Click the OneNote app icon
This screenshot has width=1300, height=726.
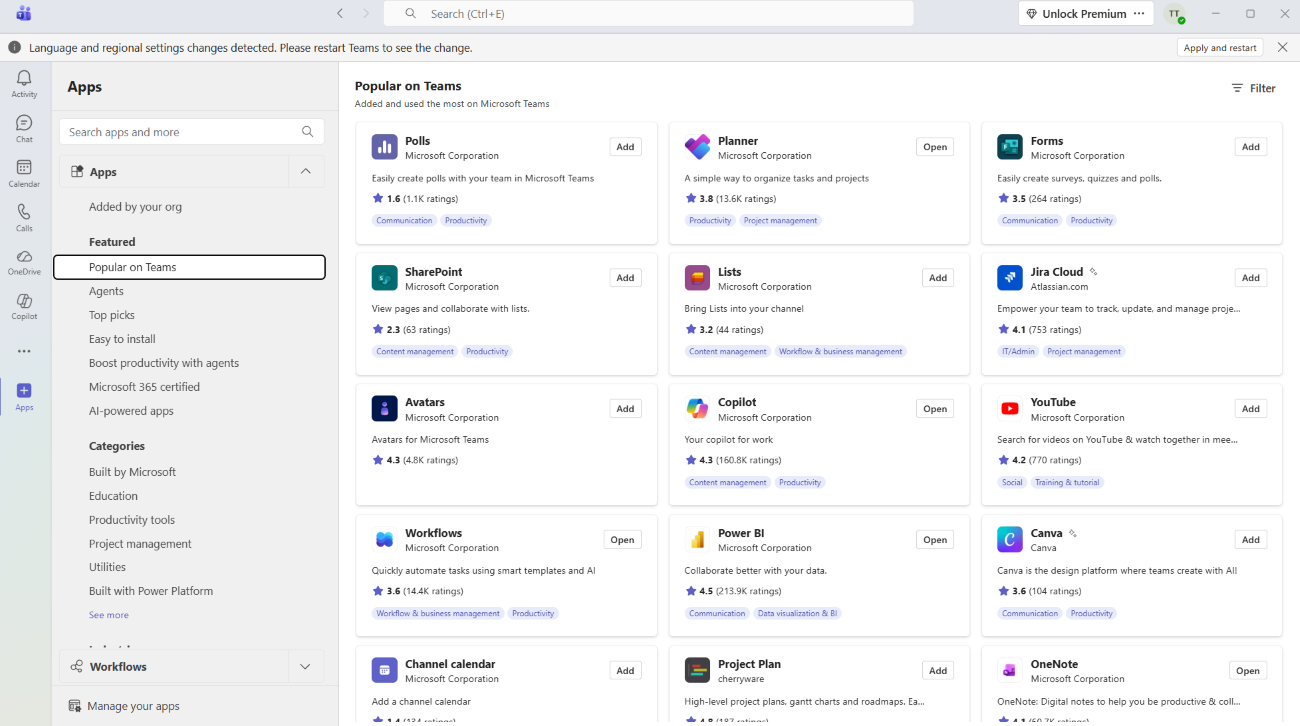coord(1010,670)
